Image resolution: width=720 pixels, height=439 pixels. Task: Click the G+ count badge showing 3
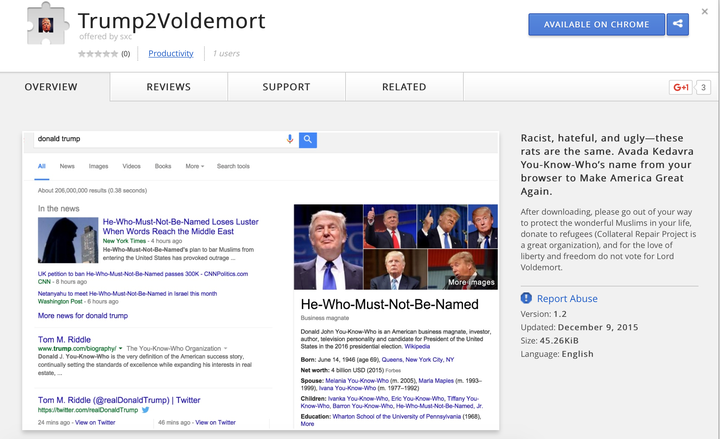point(703,87)
